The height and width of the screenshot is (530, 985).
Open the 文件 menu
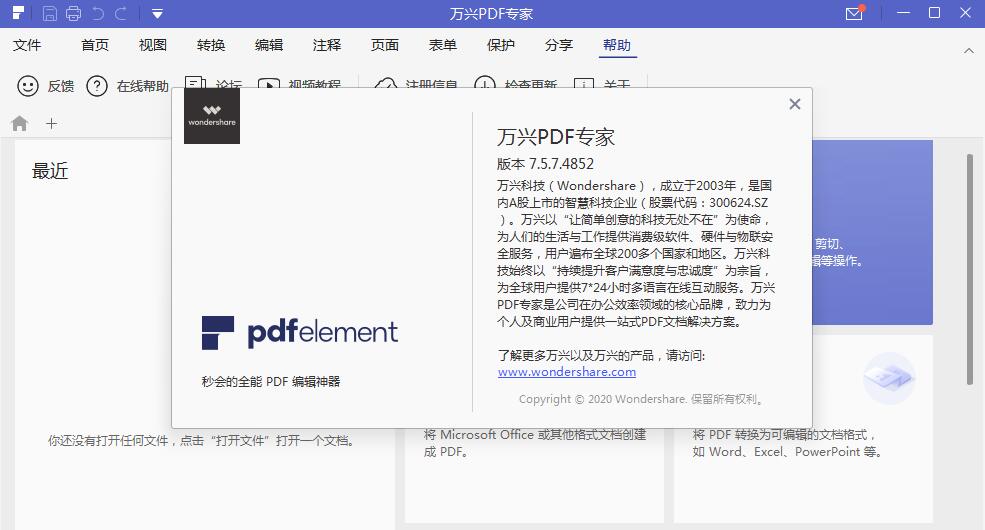pos(27,45)
